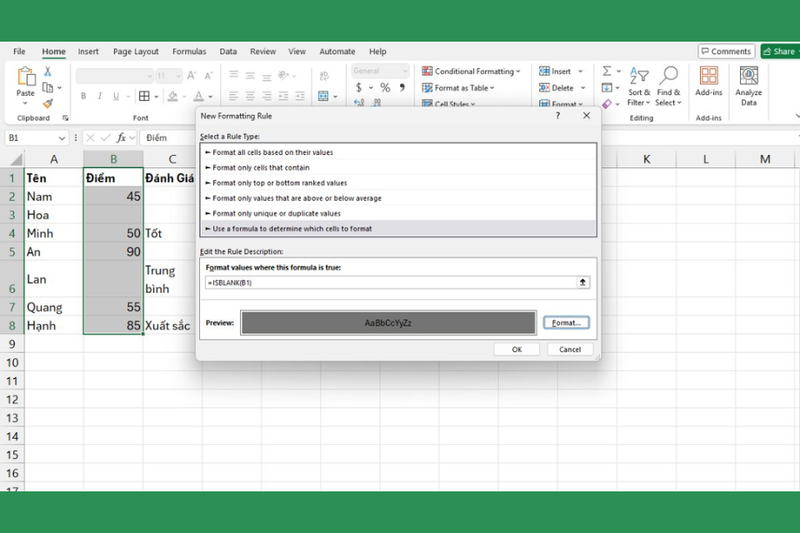The width and height of the screenshot is (800, 533).
Task: Toggle Italic formatting in the ribbon
Action: 99,96
